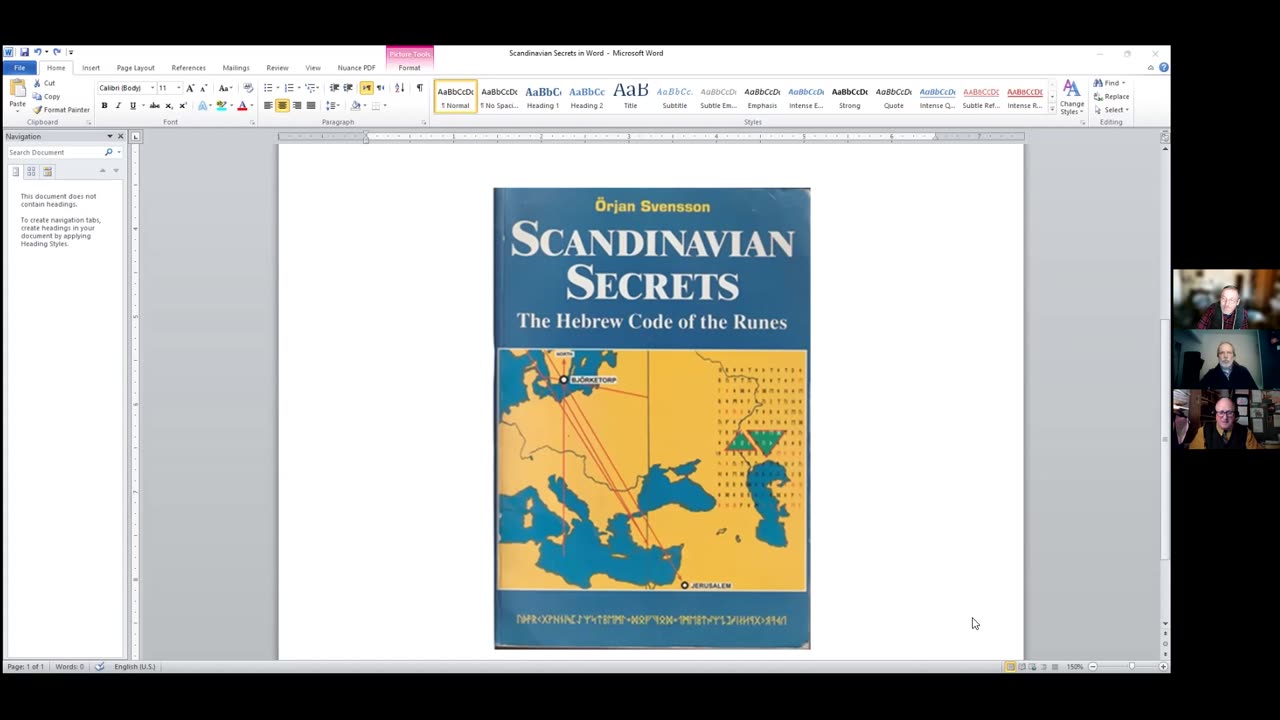The height and width of the screenshot is (720, 1280).
Task: Open the Review tab
Action: pyautogui.click(x=277, y=68)
